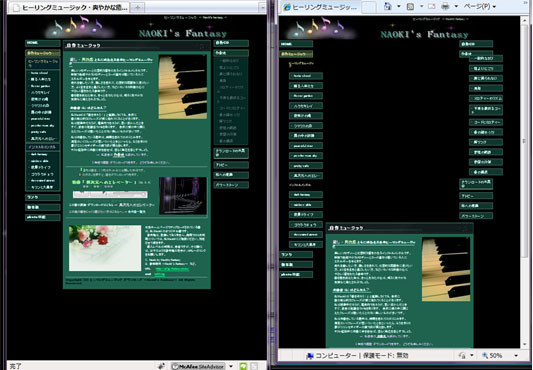Viewport: 533px width, 370px height.
Task: Open the home school button in Internet Explorer
Action: pos(306,76)
